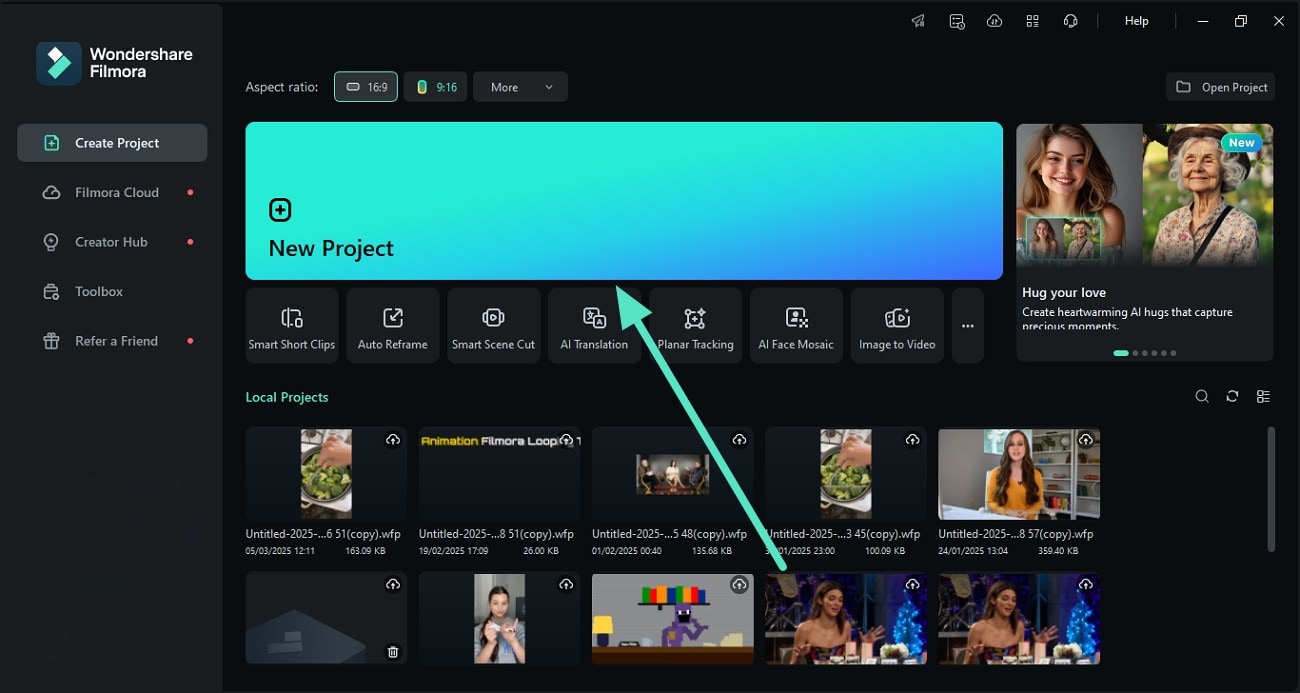Click the date 05/03/2025 12:11

281,550
